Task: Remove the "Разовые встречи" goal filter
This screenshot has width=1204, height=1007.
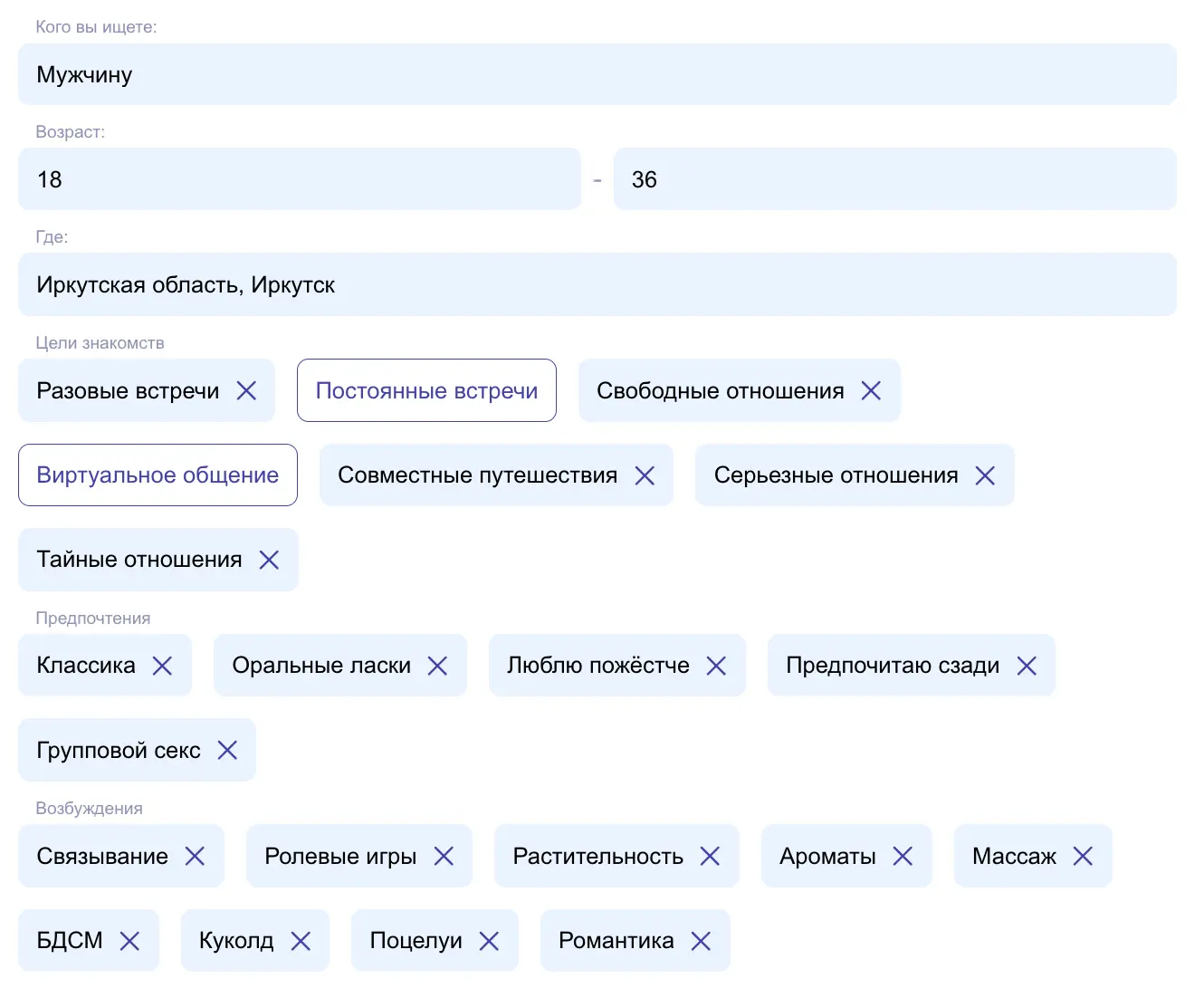Action: pos(246,390)
